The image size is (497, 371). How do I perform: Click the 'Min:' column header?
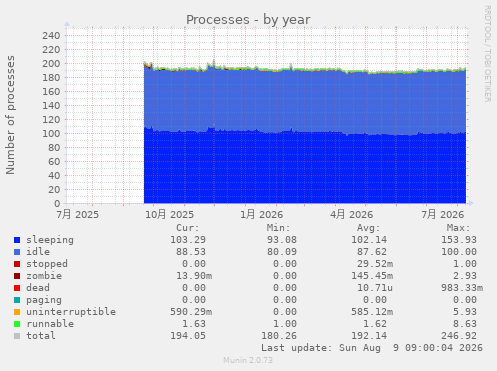tap(278, 228)
